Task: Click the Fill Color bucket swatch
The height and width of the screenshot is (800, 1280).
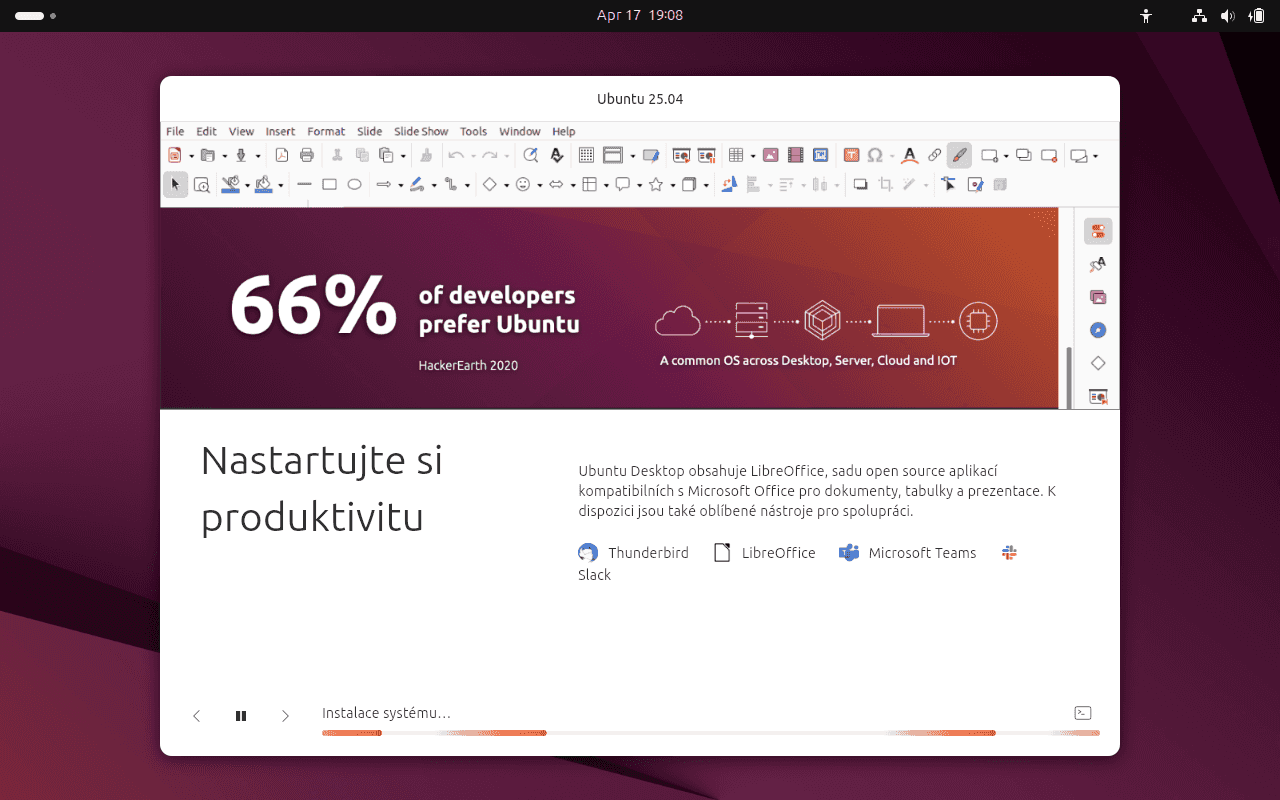Action: click(264, 184)
